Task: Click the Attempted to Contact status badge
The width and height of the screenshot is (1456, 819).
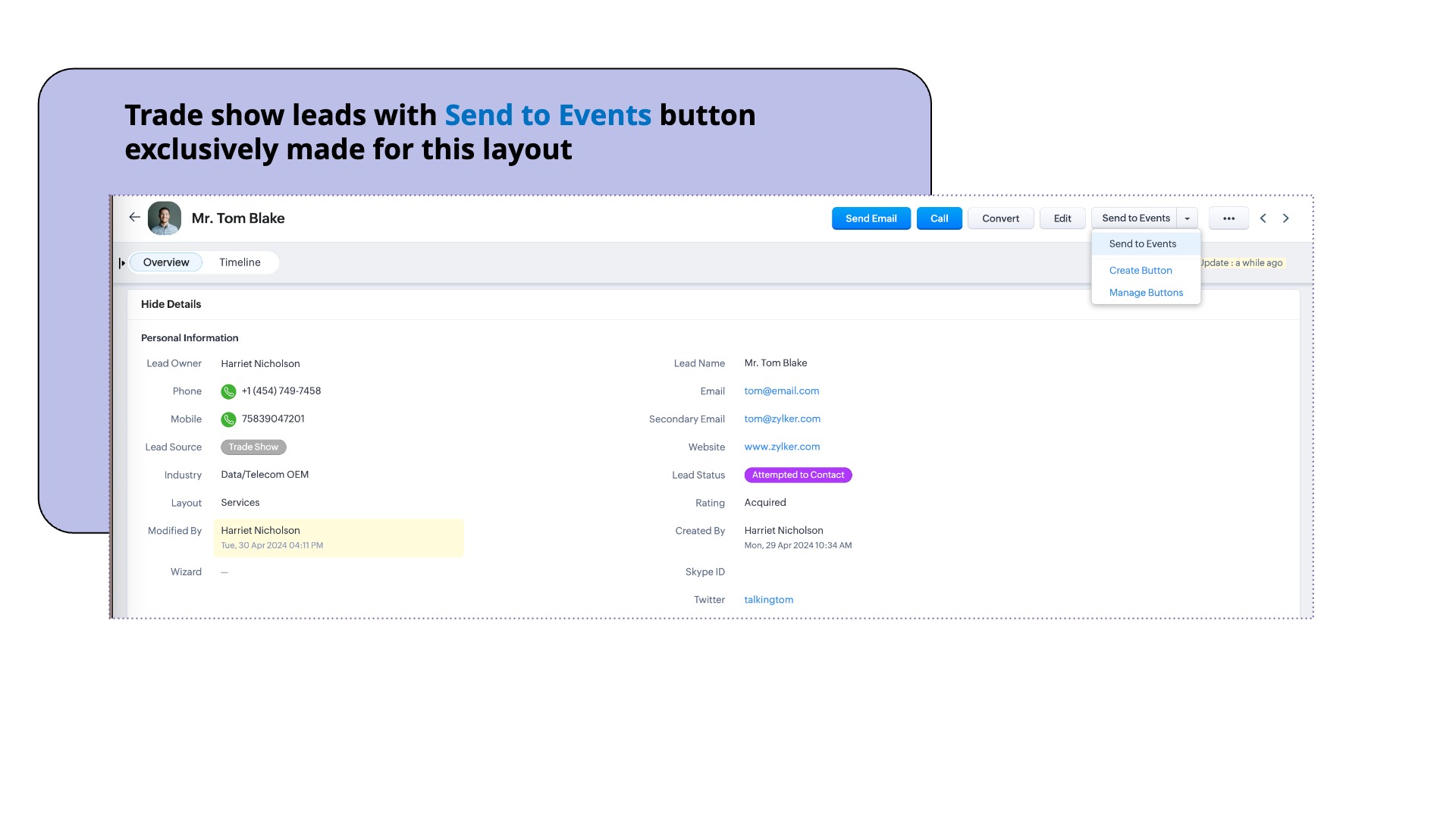Action: (x=798, y=475)
